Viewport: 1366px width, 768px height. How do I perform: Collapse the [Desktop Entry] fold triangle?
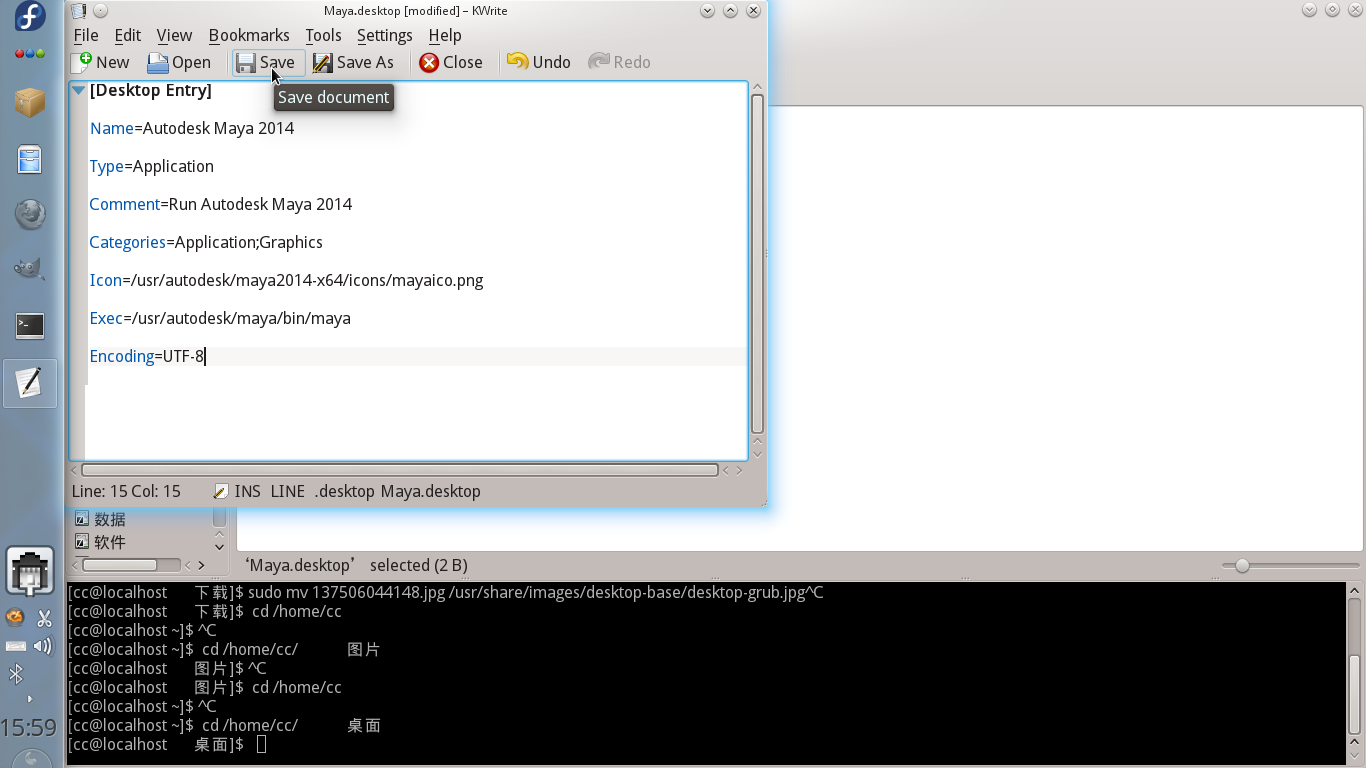(78, 91)
